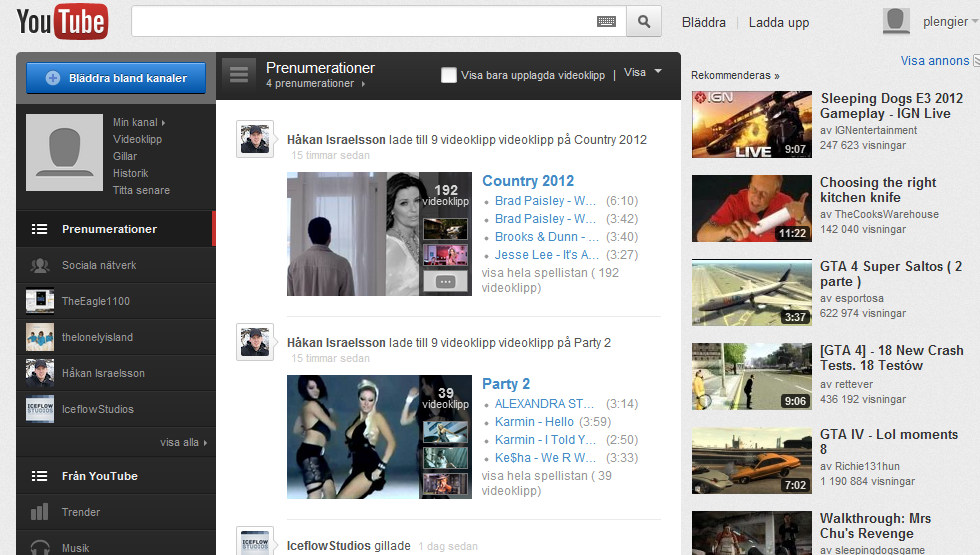
Task: Click the IceflowStudios sidebar avatar
Action: 40,409
